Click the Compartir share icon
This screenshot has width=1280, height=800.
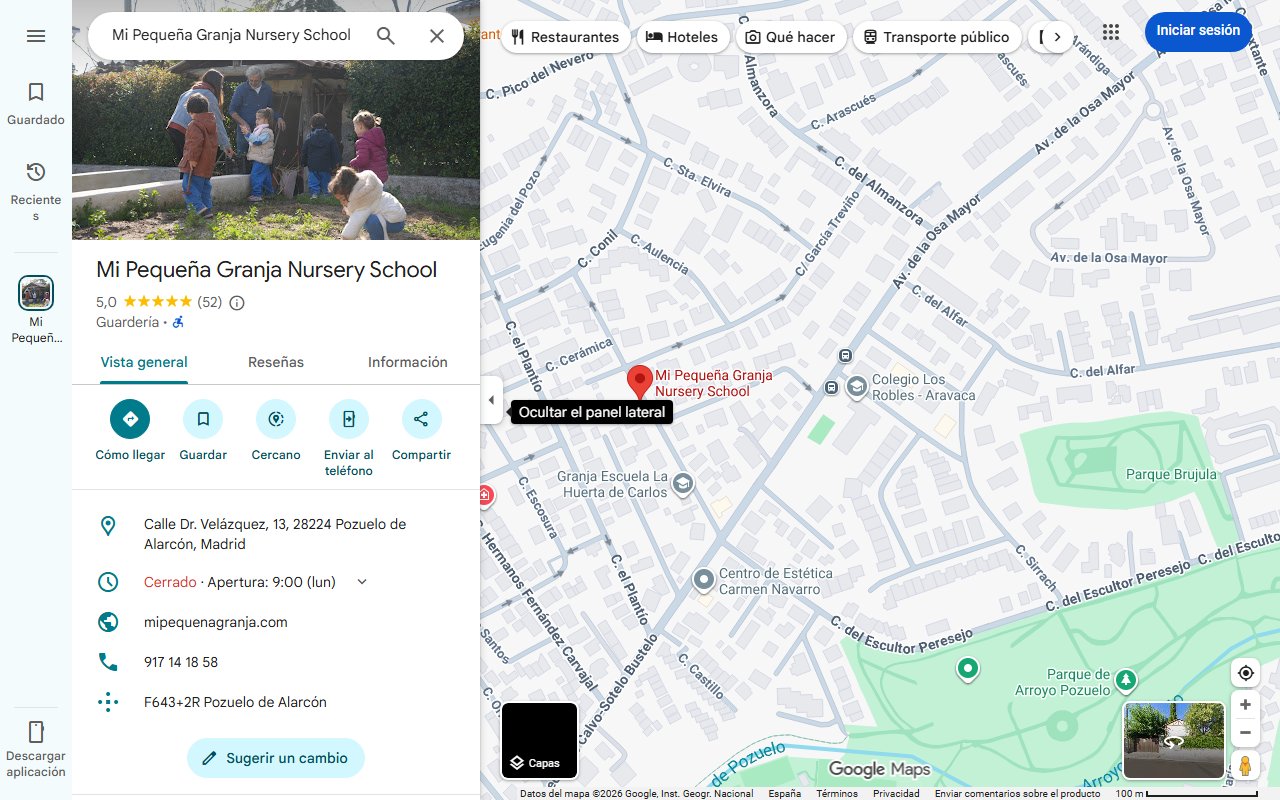tap(421, 419)
